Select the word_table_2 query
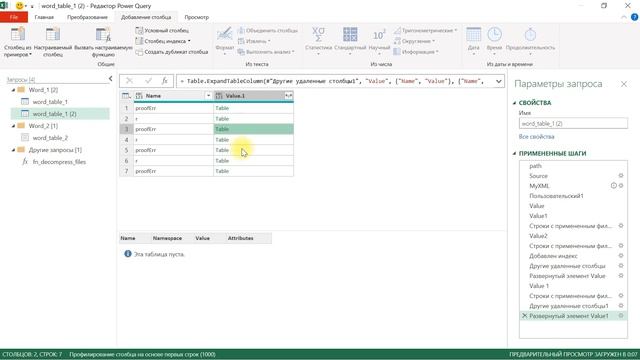 coord(50,138)
